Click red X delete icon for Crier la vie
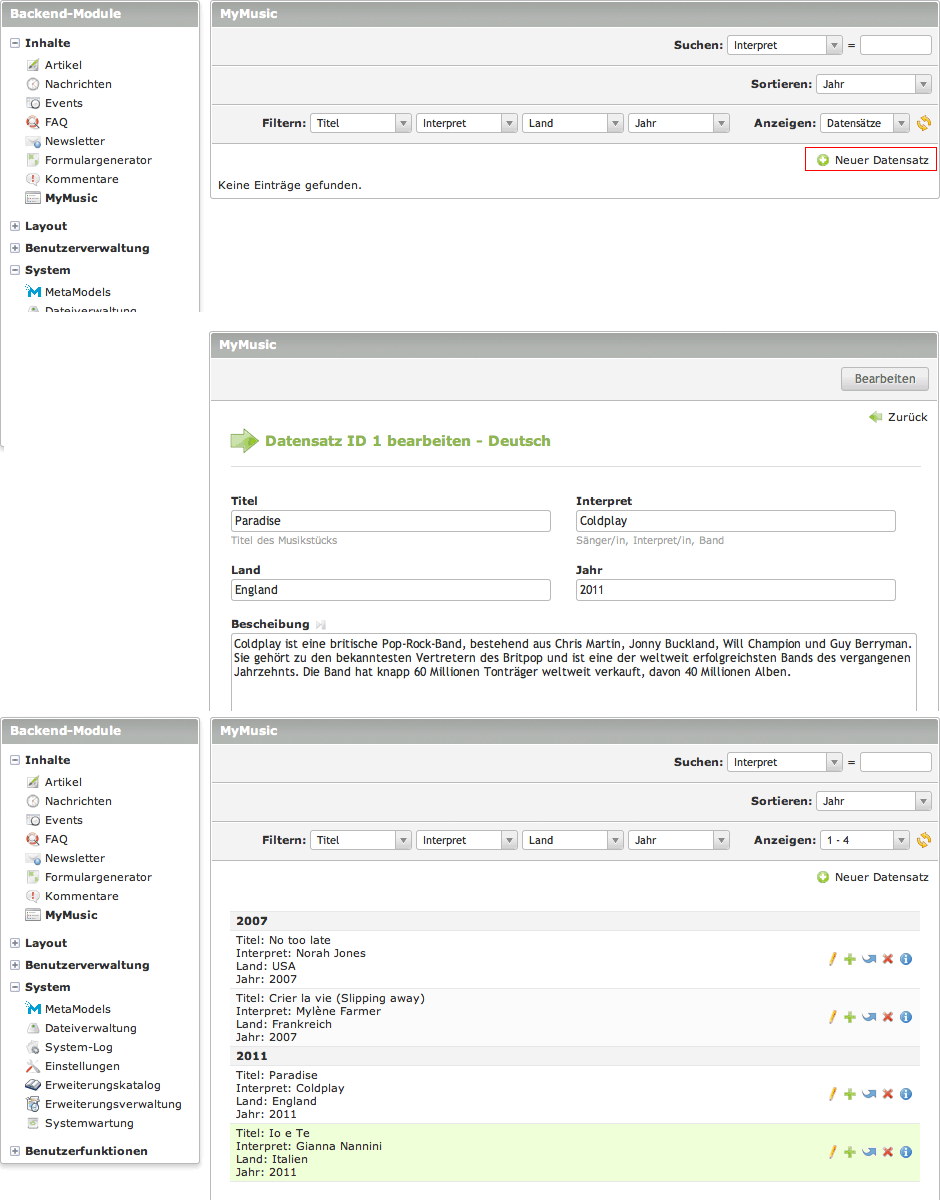Viewport: 940px width, 1200px height. click(x=887, y=1017)
